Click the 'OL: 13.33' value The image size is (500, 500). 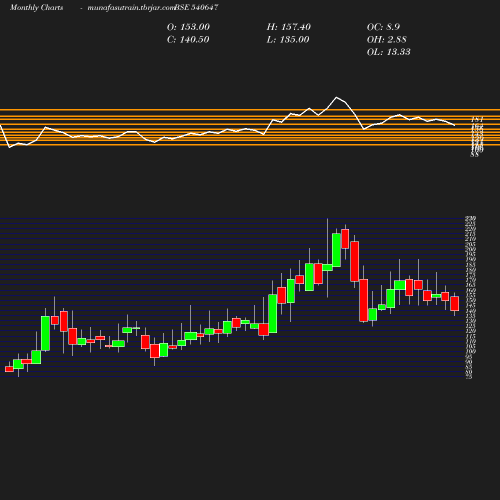pos(389,52)
